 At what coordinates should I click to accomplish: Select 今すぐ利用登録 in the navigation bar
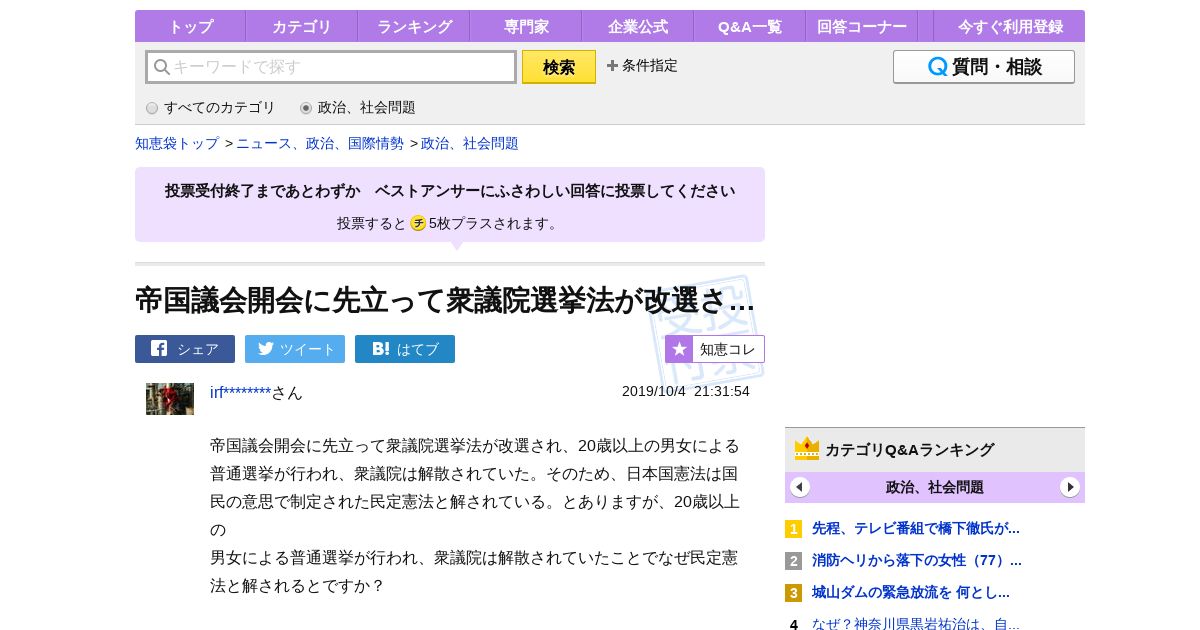(x=1010, y=26)
